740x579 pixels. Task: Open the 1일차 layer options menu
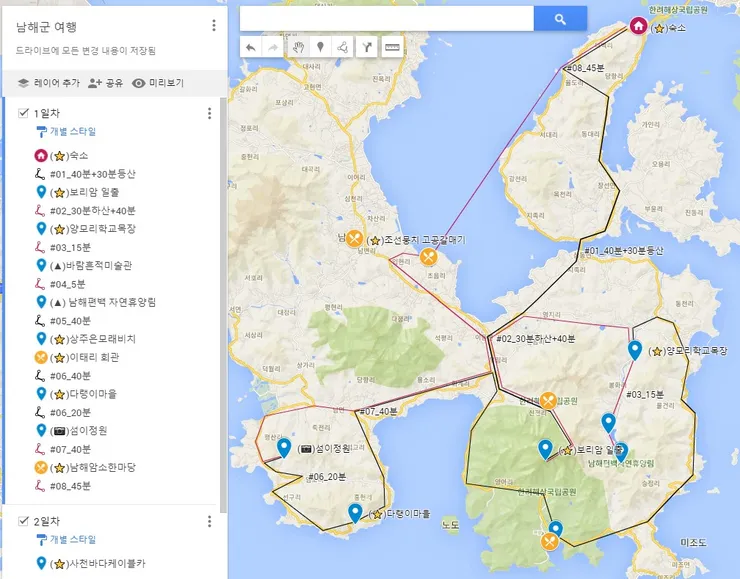pos(210,113)
